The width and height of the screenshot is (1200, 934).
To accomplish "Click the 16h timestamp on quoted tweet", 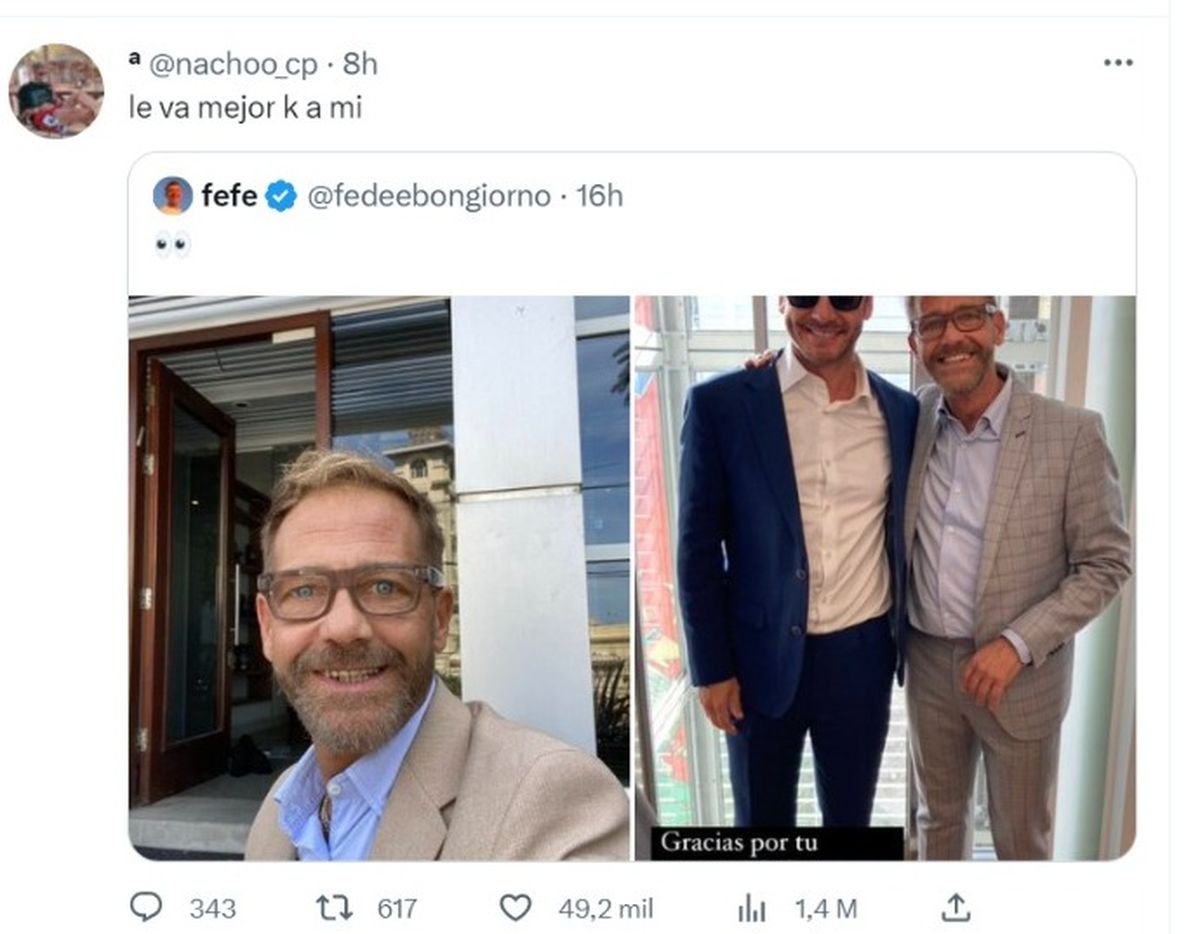I will (x=600, y=196).
